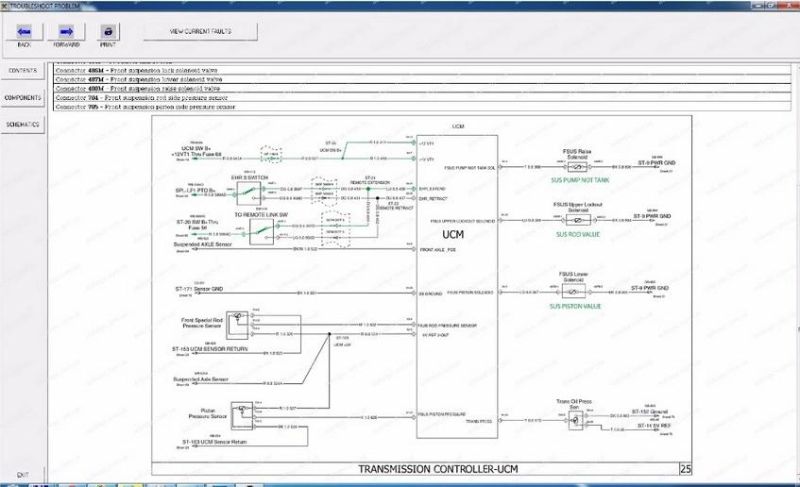
Task: Open the Schematics section
Action: pyautogui.click(x=22, y=124)
